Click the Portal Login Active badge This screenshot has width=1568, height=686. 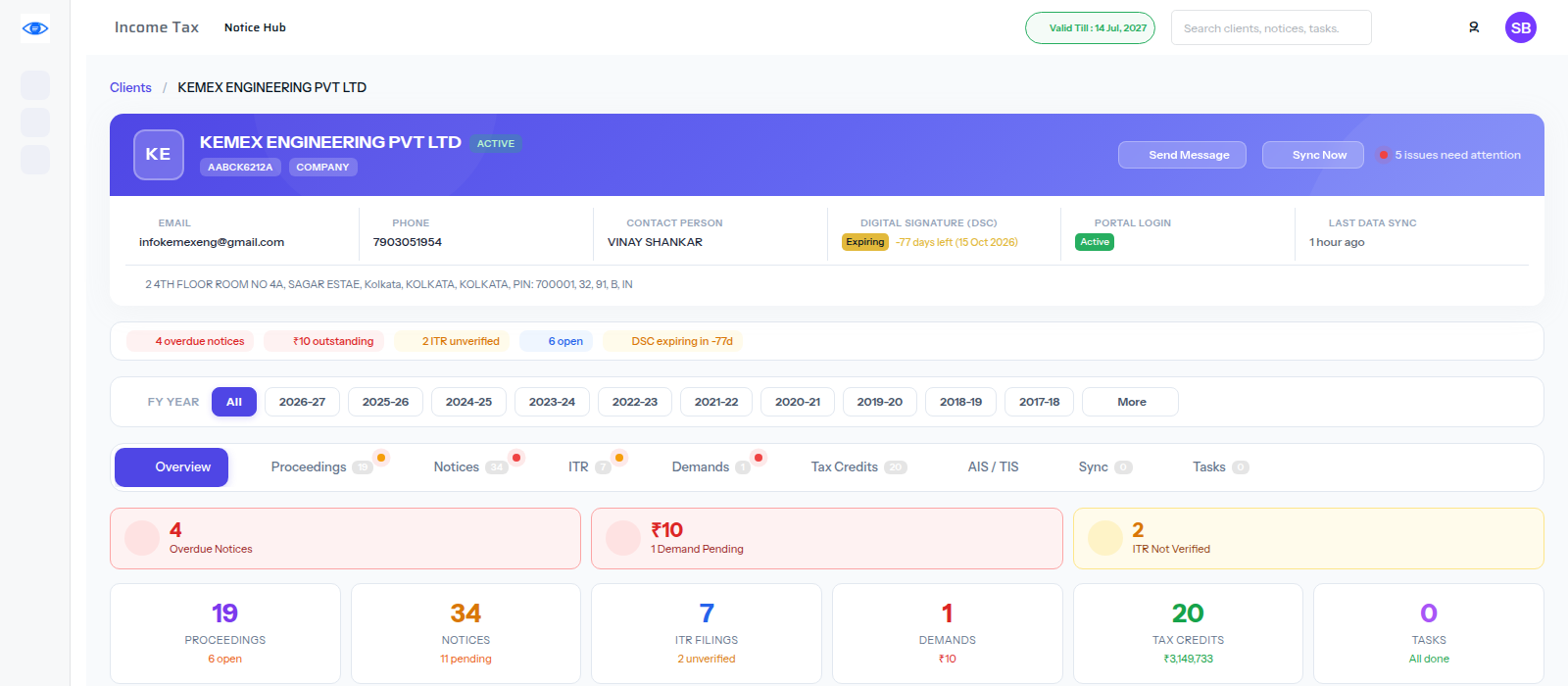tap(1095, 242)
